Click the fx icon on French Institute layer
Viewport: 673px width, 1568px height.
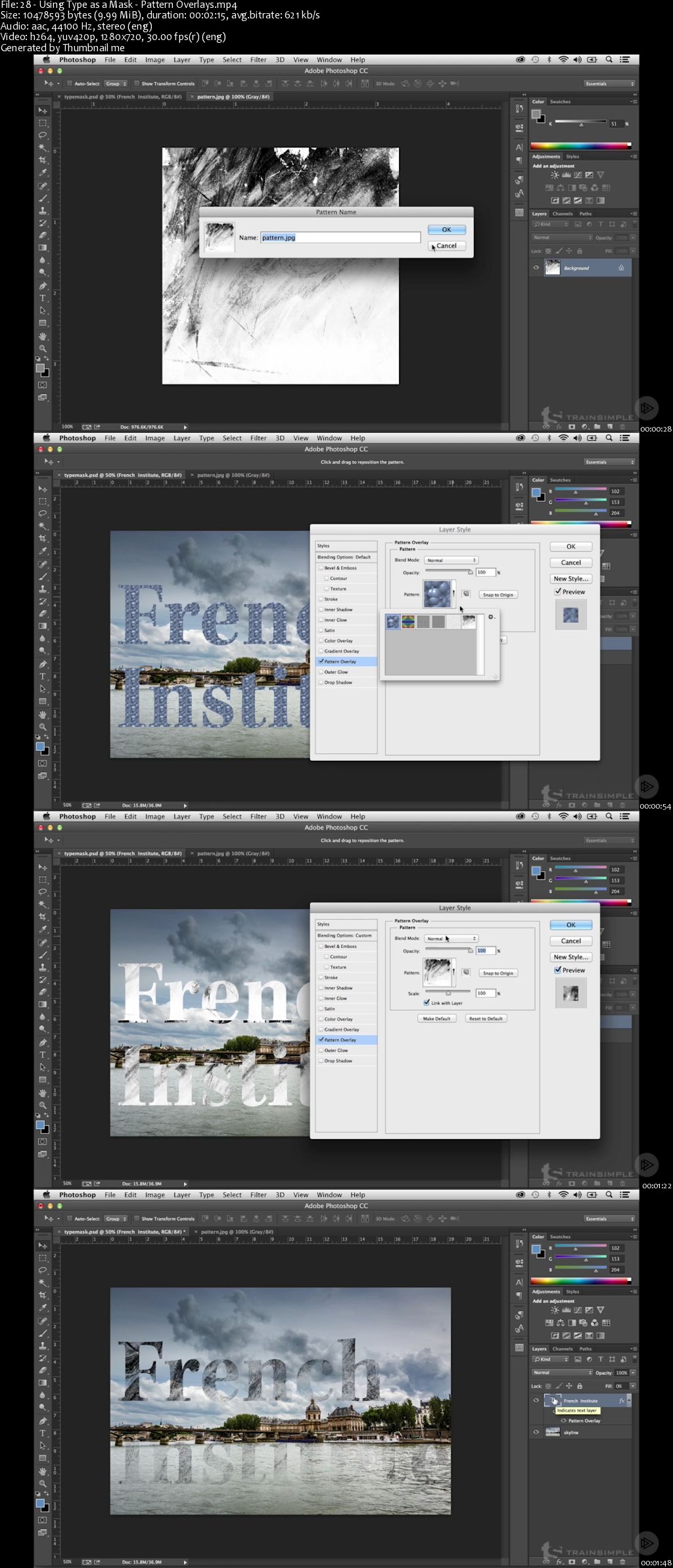point(622,1401)
